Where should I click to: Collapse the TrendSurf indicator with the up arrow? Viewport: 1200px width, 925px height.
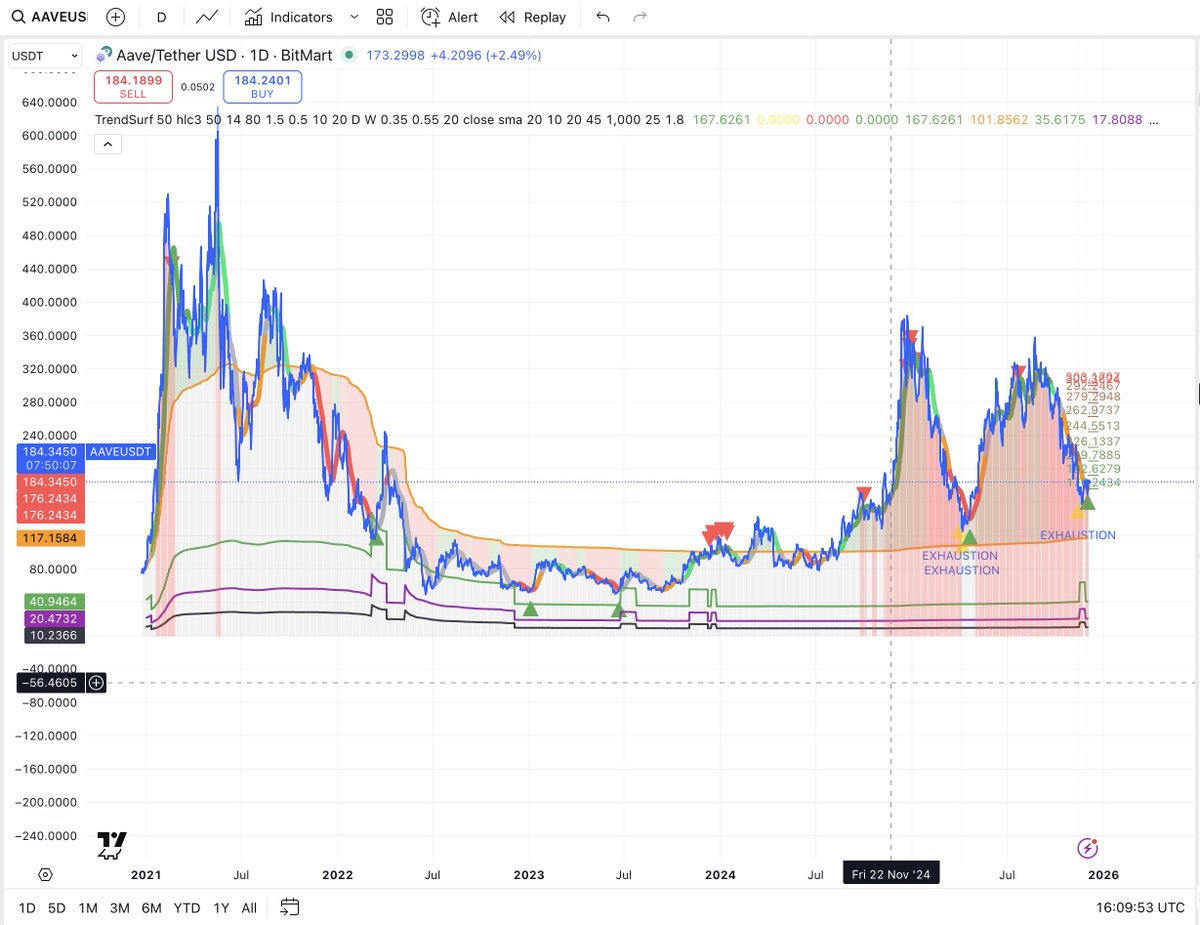[108, 143]
